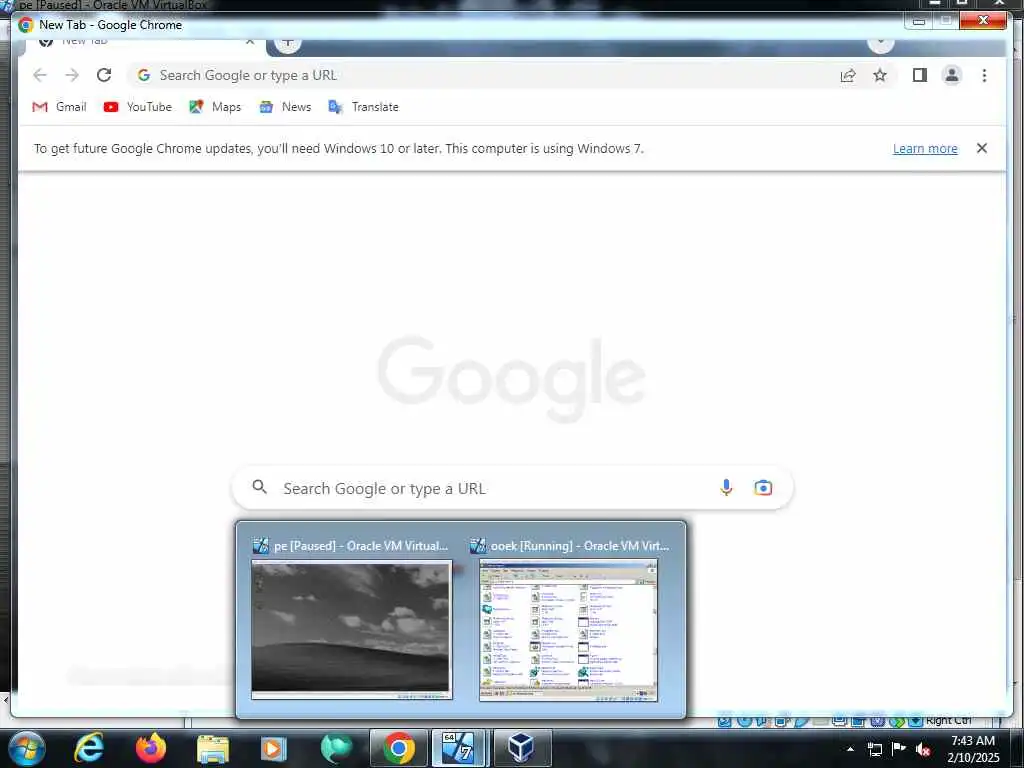Start voice search with microphone icon
The height and width of the screenshot is (768, 1024).
[x=726, y=487]
